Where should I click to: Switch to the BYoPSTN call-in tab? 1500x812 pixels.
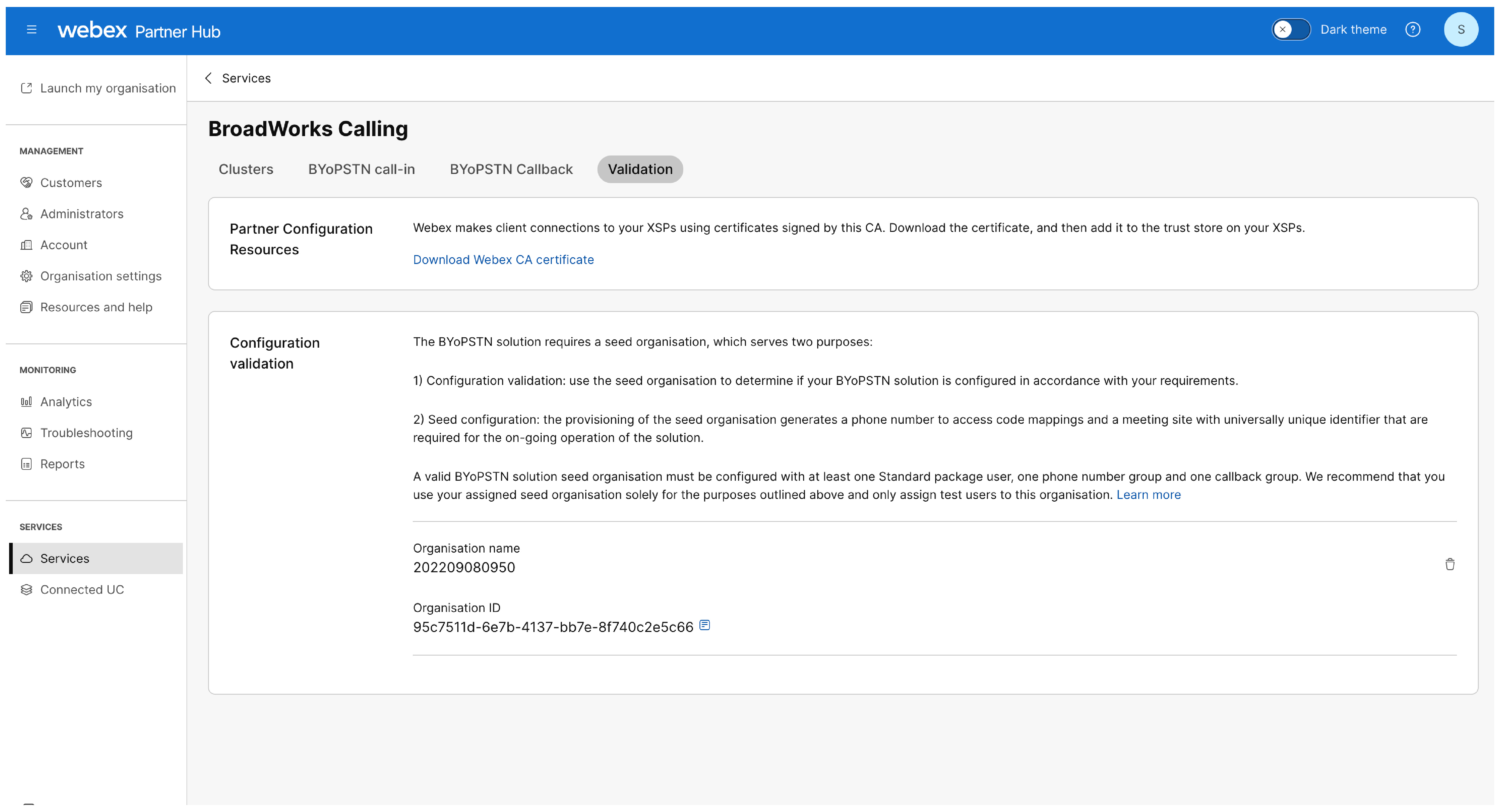coord(362,169)
